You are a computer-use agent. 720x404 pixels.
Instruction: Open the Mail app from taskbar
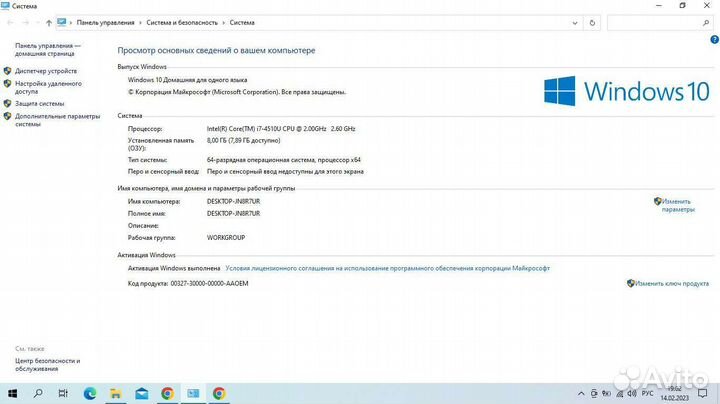[x=141, y=393]
